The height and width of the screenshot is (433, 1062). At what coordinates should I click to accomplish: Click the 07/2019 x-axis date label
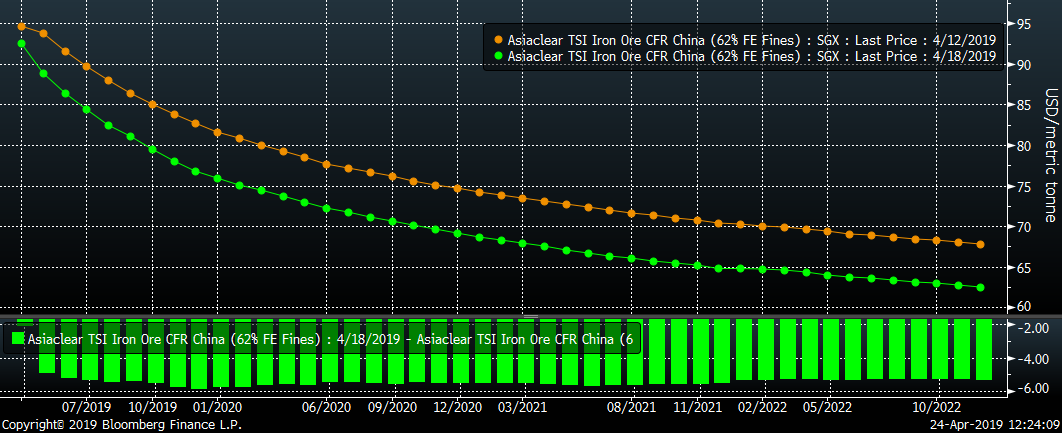(x=87, y=408)
